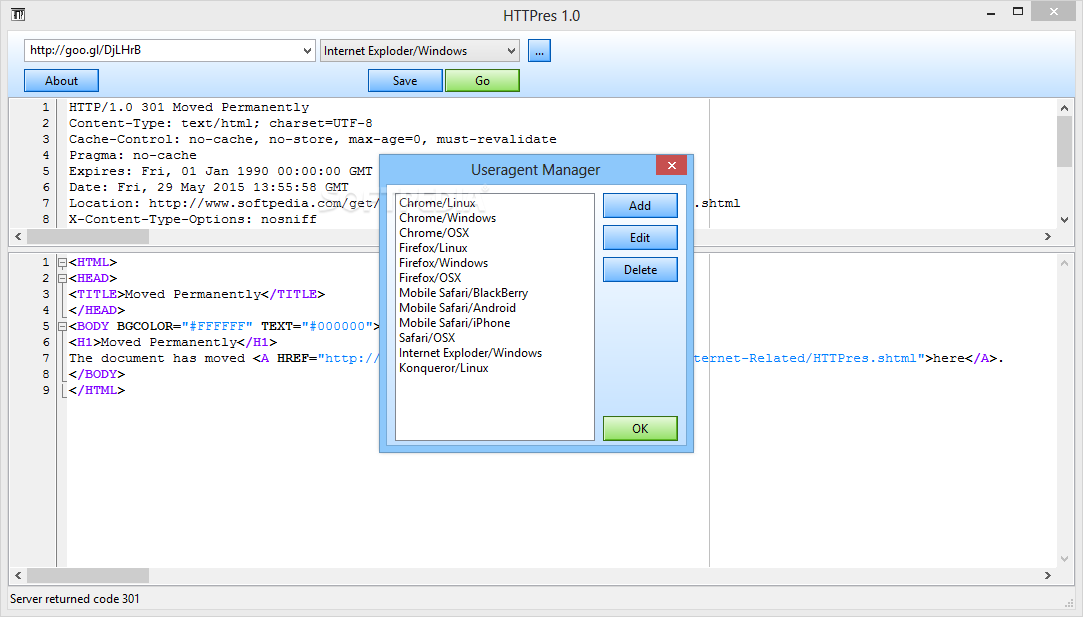Expand the user agent dropdown
The image size is (1083, 617).
(x=511, y=50)
